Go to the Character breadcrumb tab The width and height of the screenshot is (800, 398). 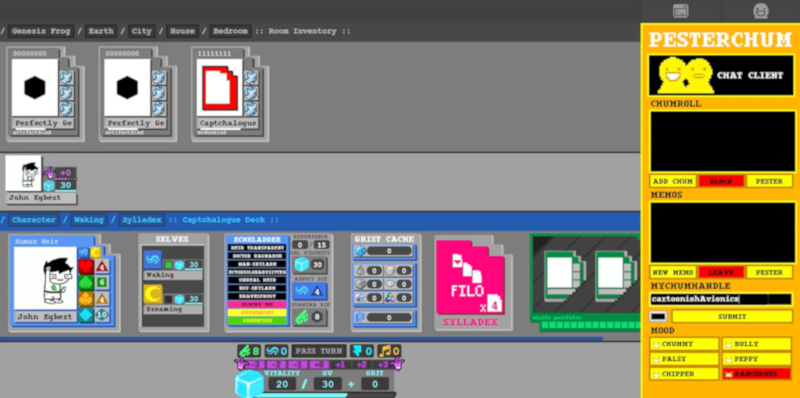[x=34, y=220]
